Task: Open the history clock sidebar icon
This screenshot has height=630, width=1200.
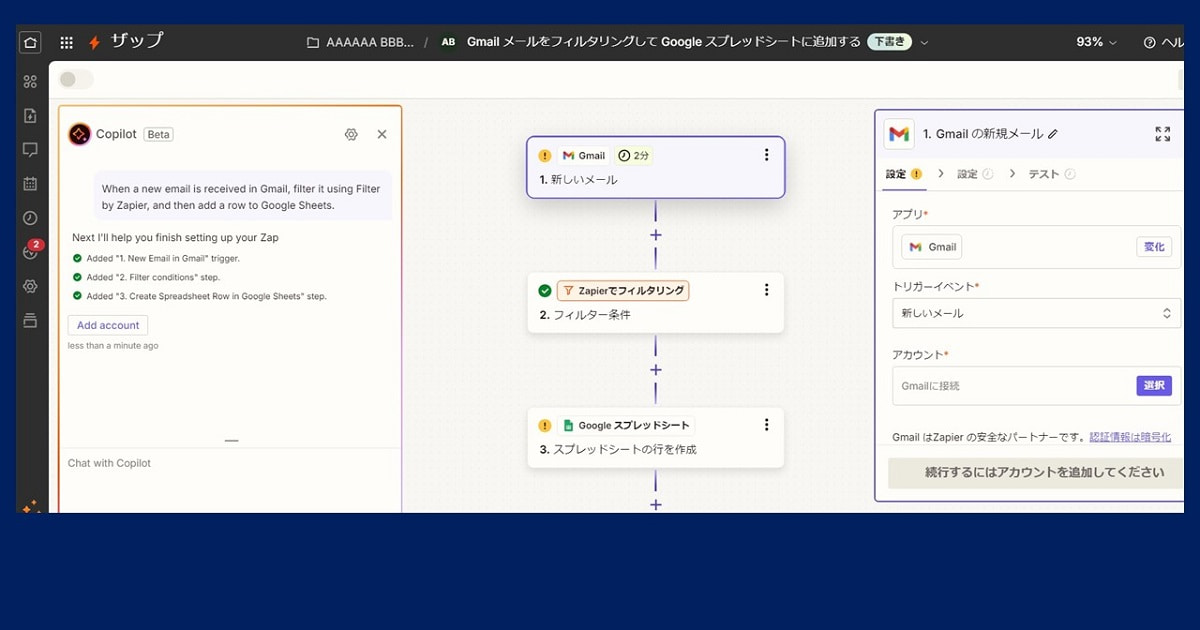Action: click(x=30, y=218)
